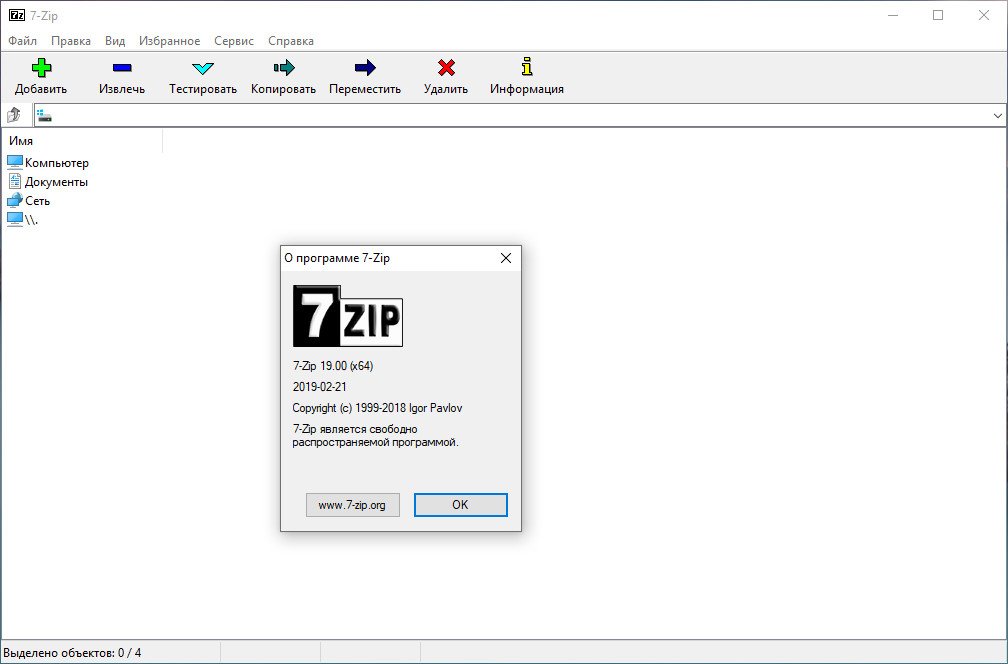Go up one folder level arrow icon
Image resolution: width=1008 pixels, height=664 pixels.
tap(14, 115)
